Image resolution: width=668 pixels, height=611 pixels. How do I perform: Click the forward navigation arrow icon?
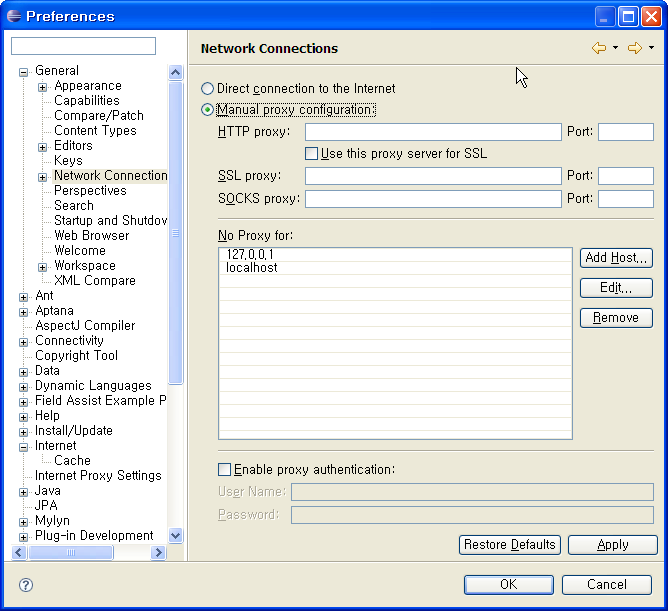click(x=634, y=48)
